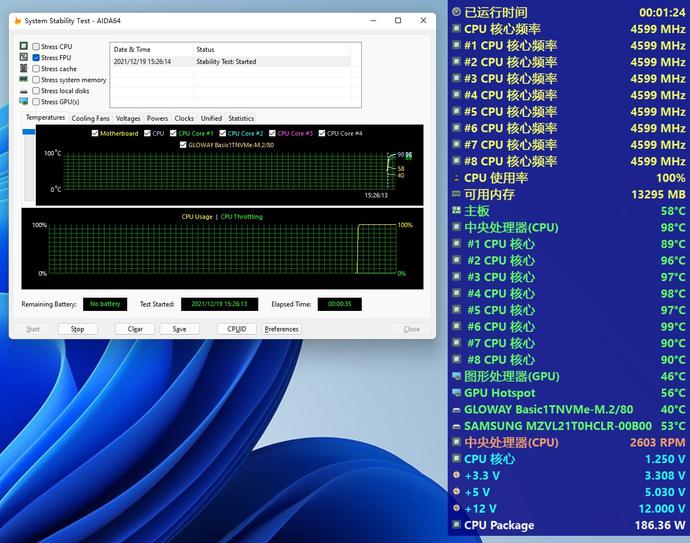Uncheck the Stress FPU checkbox
690x543 pixels.
[x=36, y=57]
